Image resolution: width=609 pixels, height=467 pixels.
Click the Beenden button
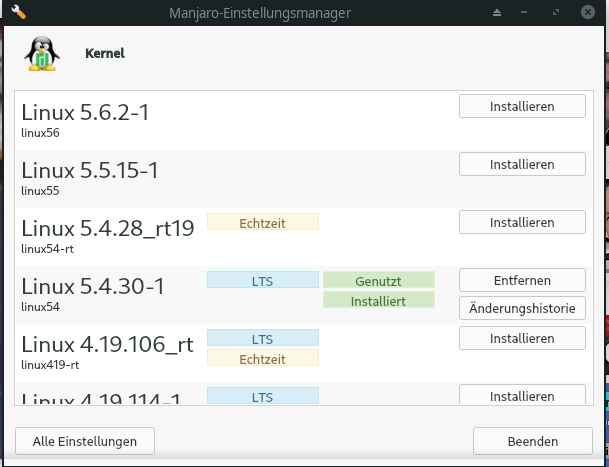(x=532, y=440)
